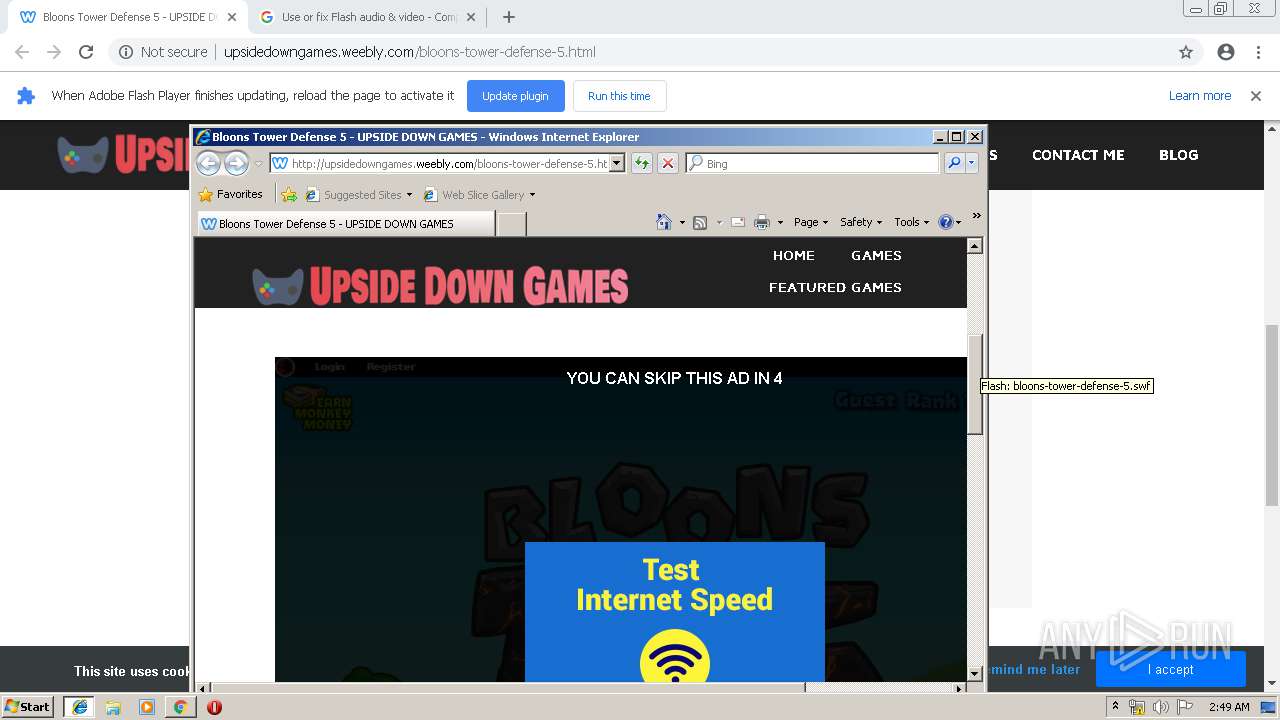The width and height of the screenshot is (1280, 720).
Task: Open BLOG menu on site
Action: (1178, 155)
